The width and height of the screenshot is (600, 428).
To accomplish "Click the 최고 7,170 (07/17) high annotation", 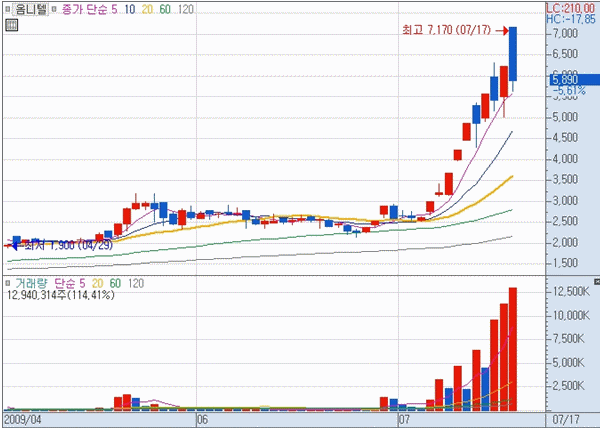I will [445, 32].
